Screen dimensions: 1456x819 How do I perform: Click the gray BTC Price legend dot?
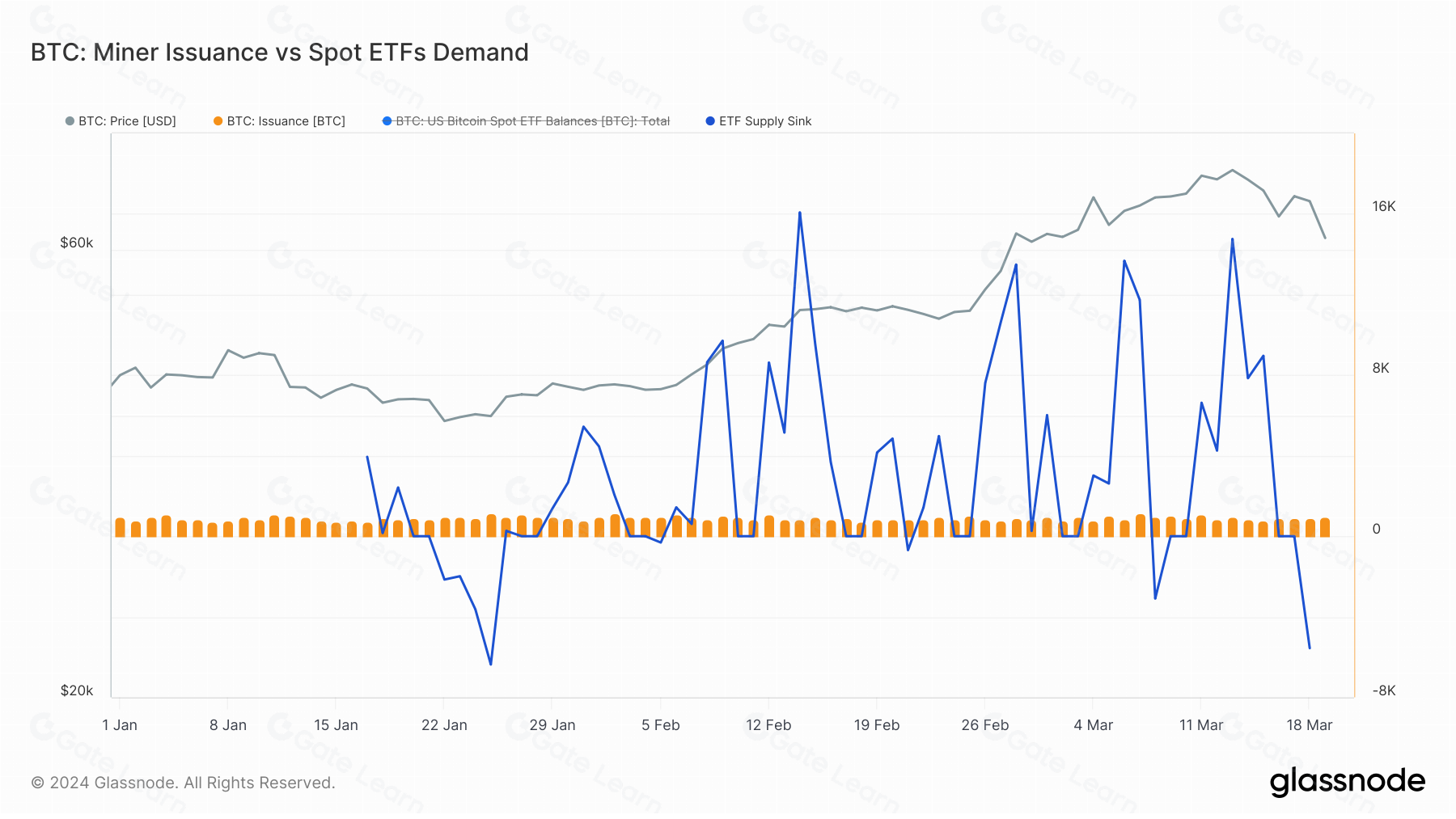click(x=70, y=121)
